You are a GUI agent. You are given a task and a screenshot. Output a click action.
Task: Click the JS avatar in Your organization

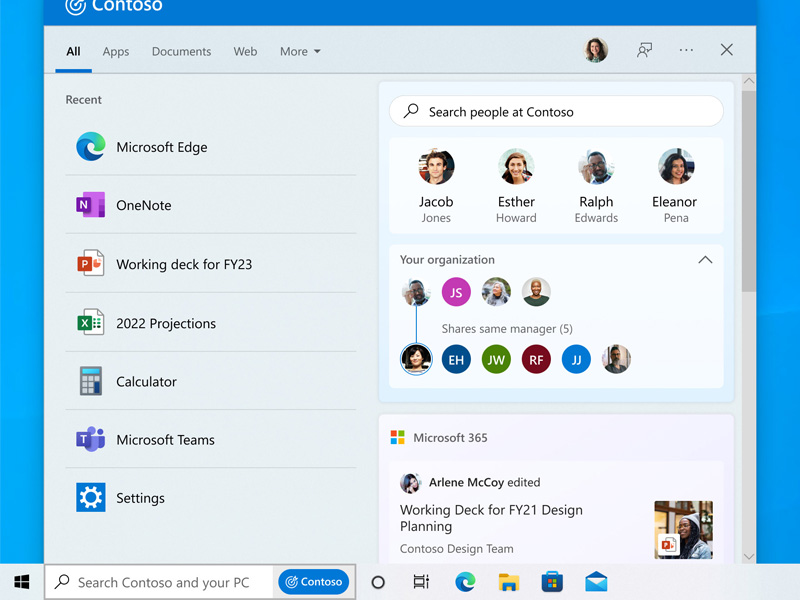[x=456, y=292]
